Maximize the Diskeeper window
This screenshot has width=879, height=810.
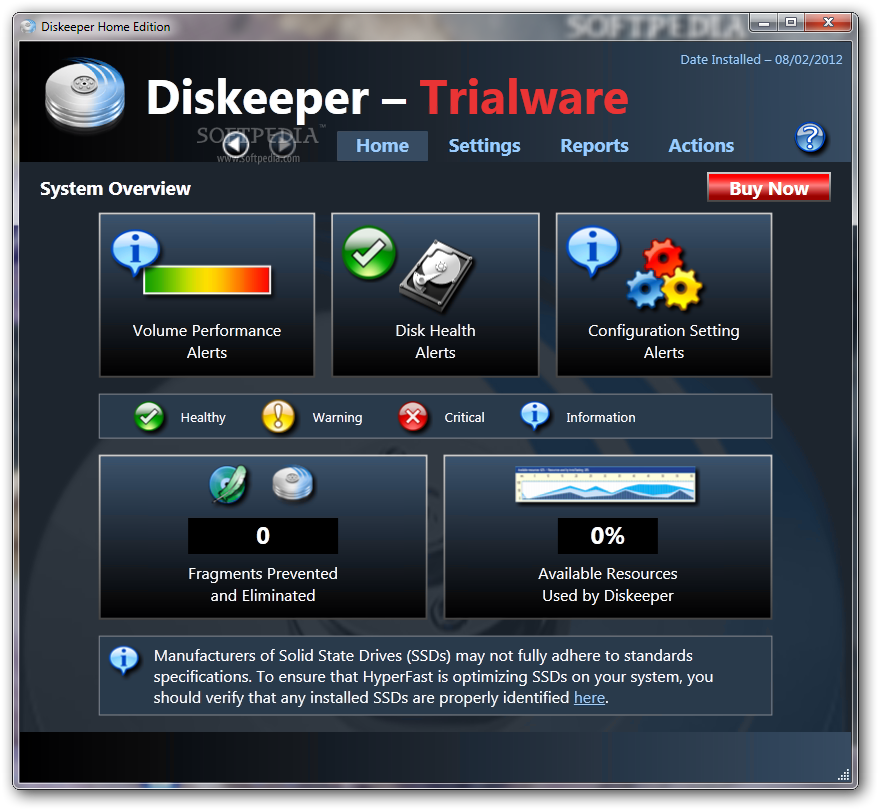click(790, 23)
